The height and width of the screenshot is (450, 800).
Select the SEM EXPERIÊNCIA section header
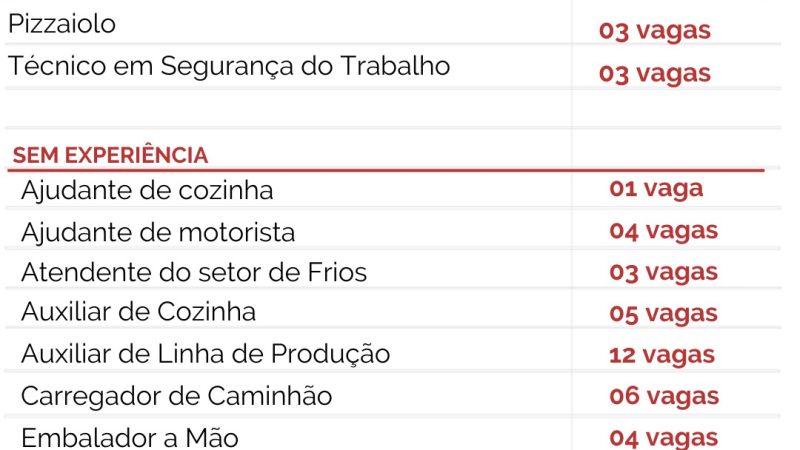pyautogui.click(x=110, y=155)
